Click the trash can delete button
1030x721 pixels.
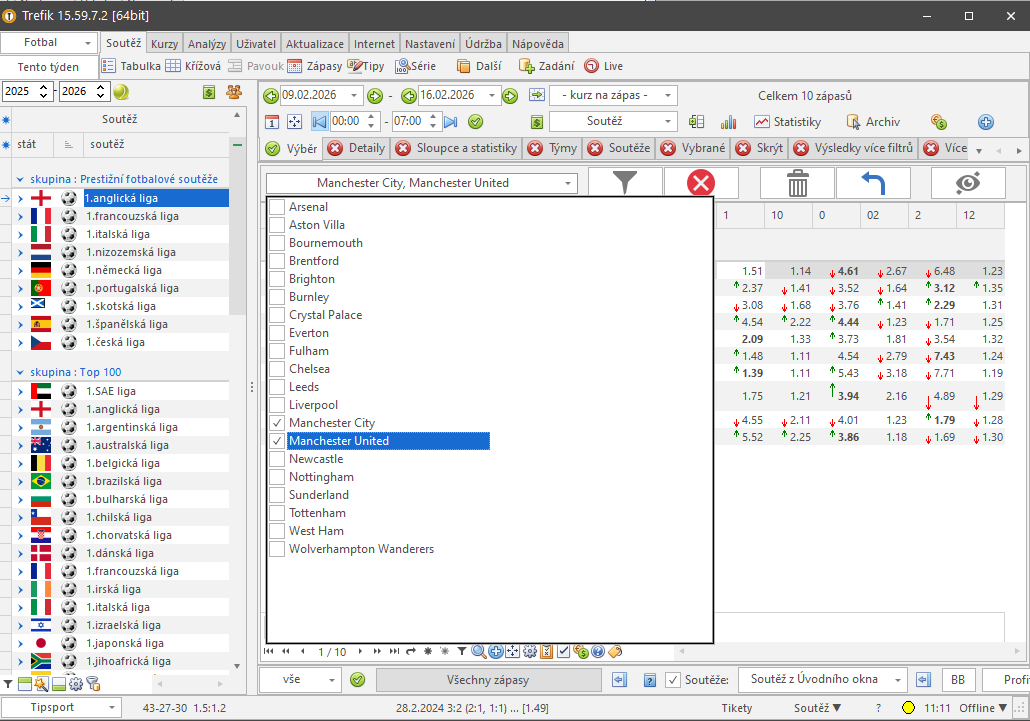[797, 183]
